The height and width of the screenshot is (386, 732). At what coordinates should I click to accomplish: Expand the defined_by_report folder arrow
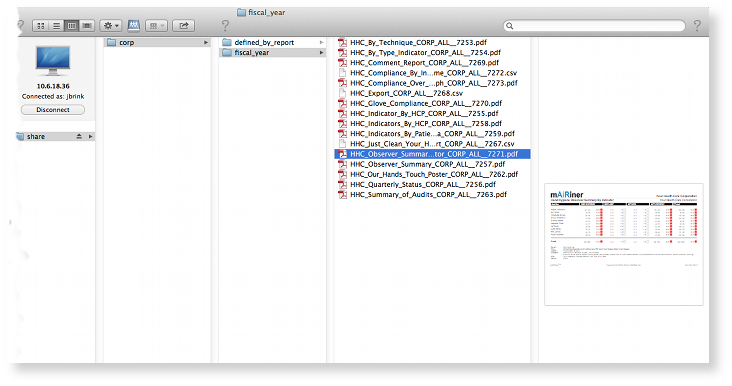click(321, 42)
